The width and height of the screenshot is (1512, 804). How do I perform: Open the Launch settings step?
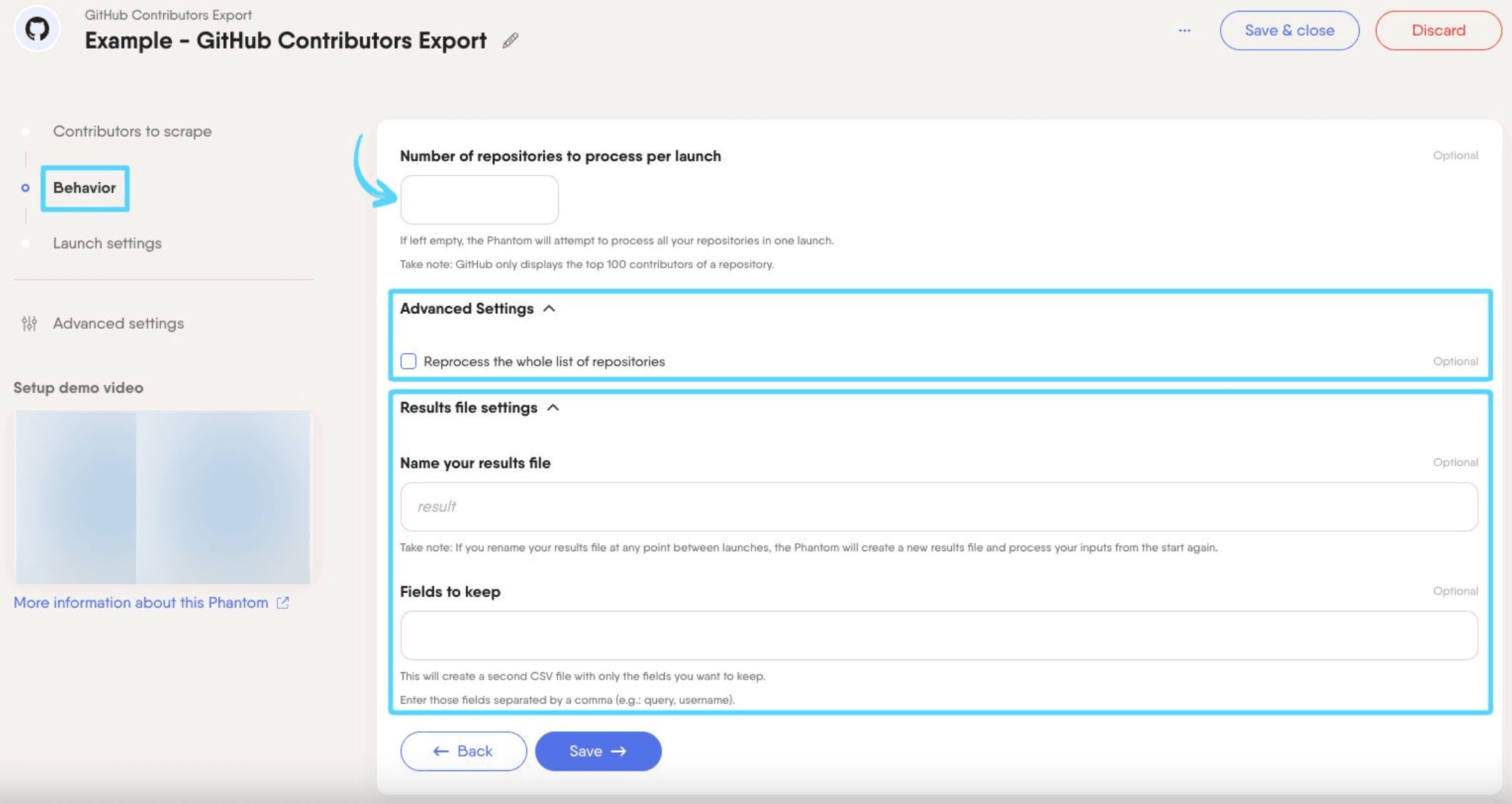pos(107,243)
